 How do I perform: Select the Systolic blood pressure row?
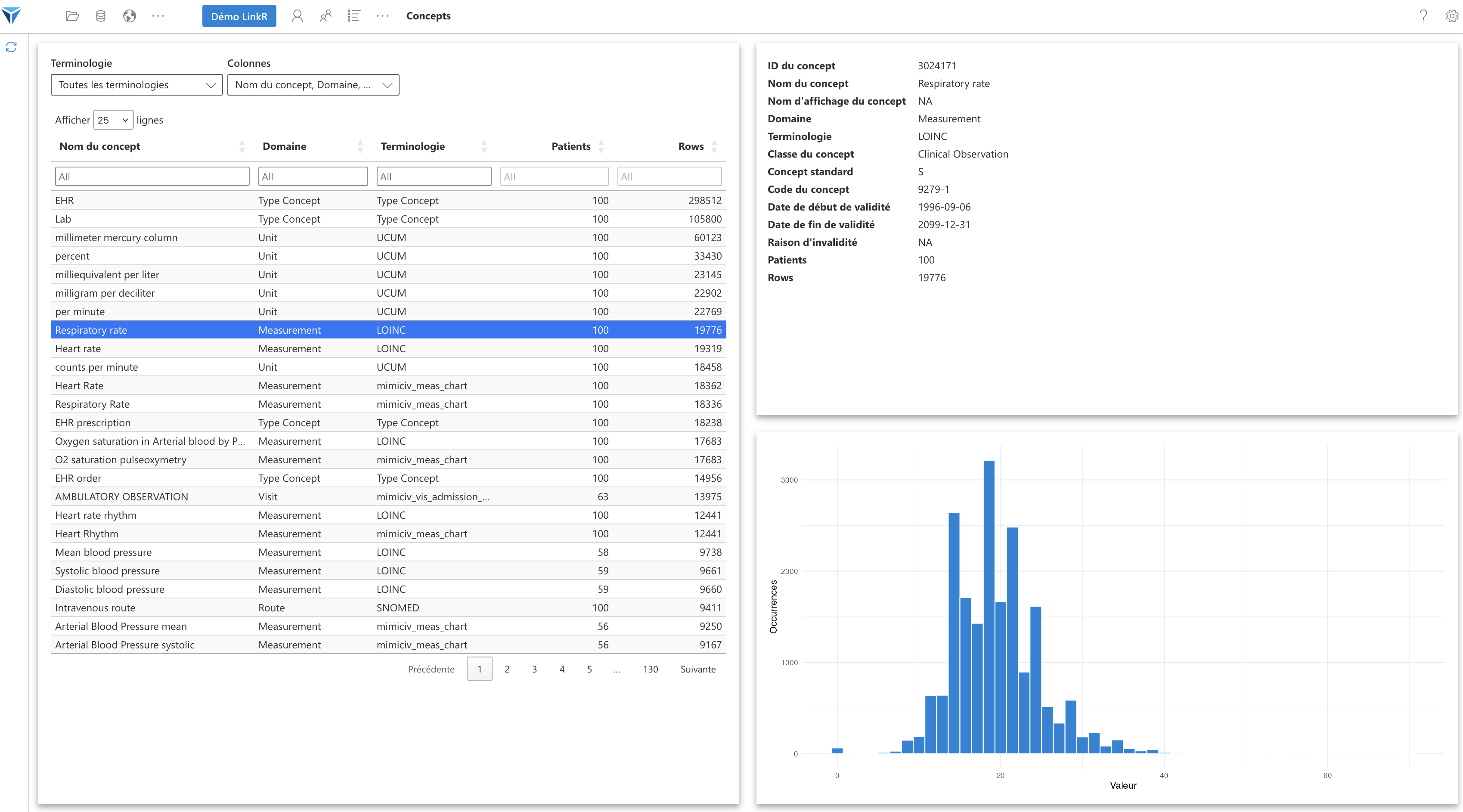[x=388, y=570]
